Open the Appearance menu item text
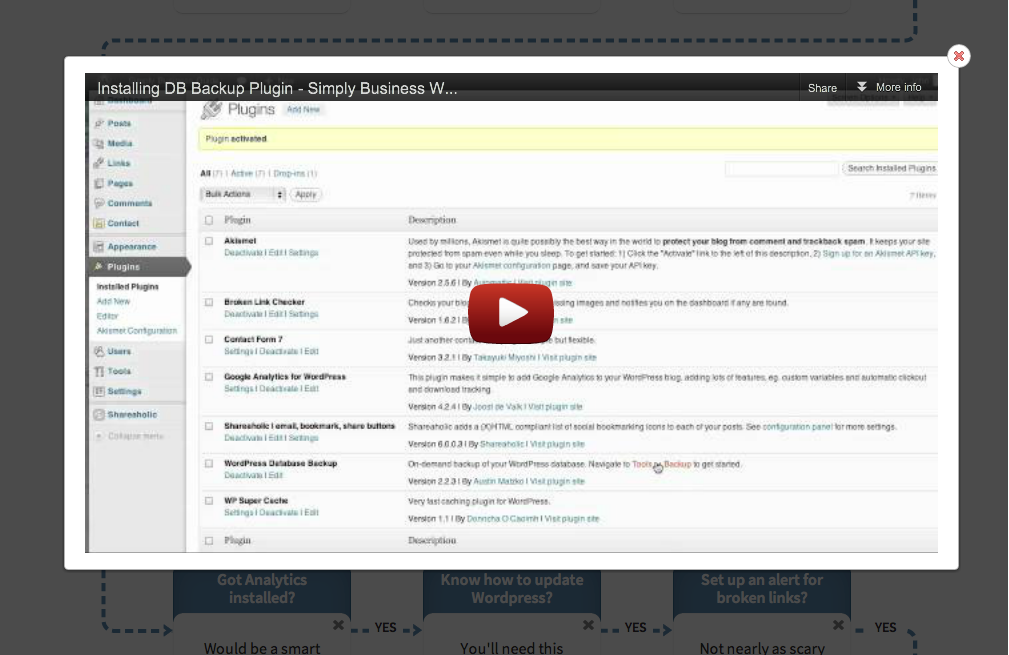 [132, 247]
